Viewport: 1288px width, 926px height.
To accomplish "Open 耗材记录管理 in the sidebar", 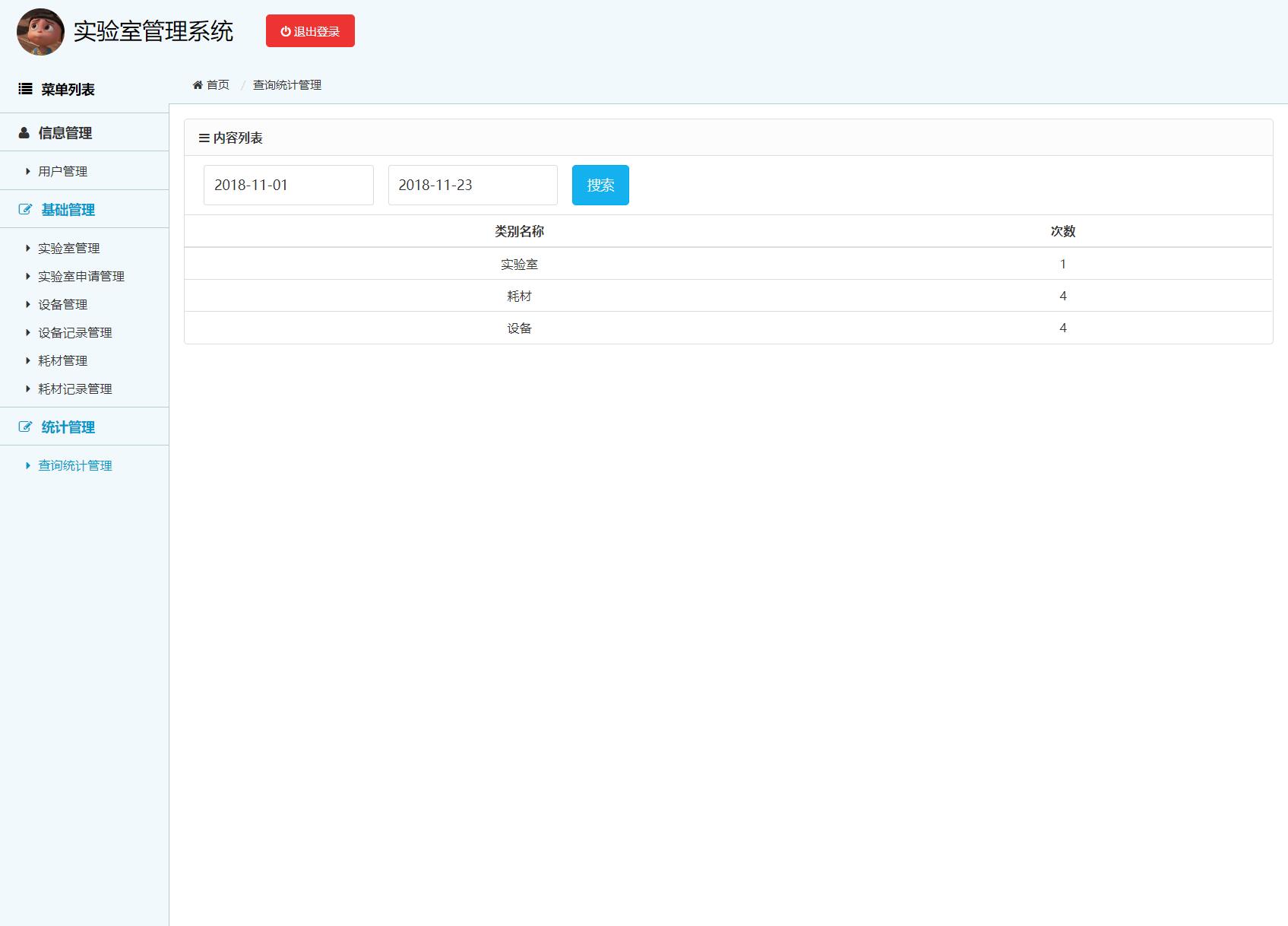I will 75,388.
